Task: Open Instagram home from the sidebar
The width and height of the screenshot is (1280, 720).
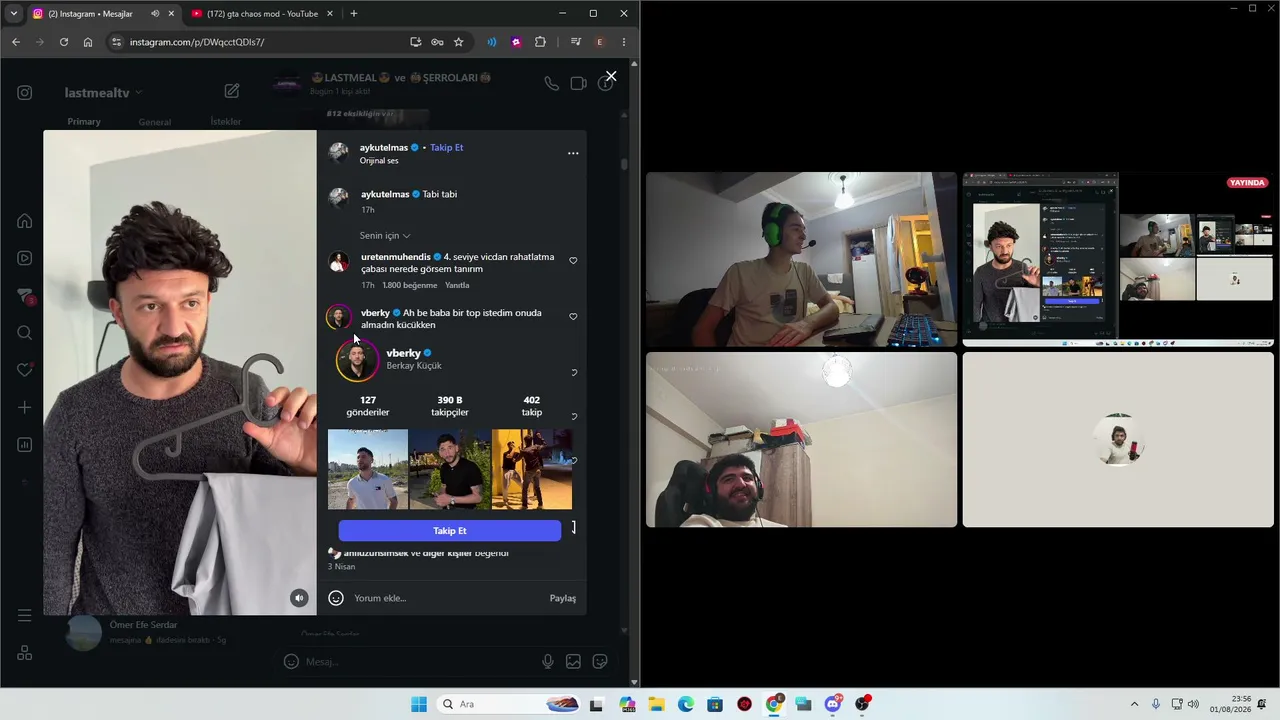Action: 25,221
